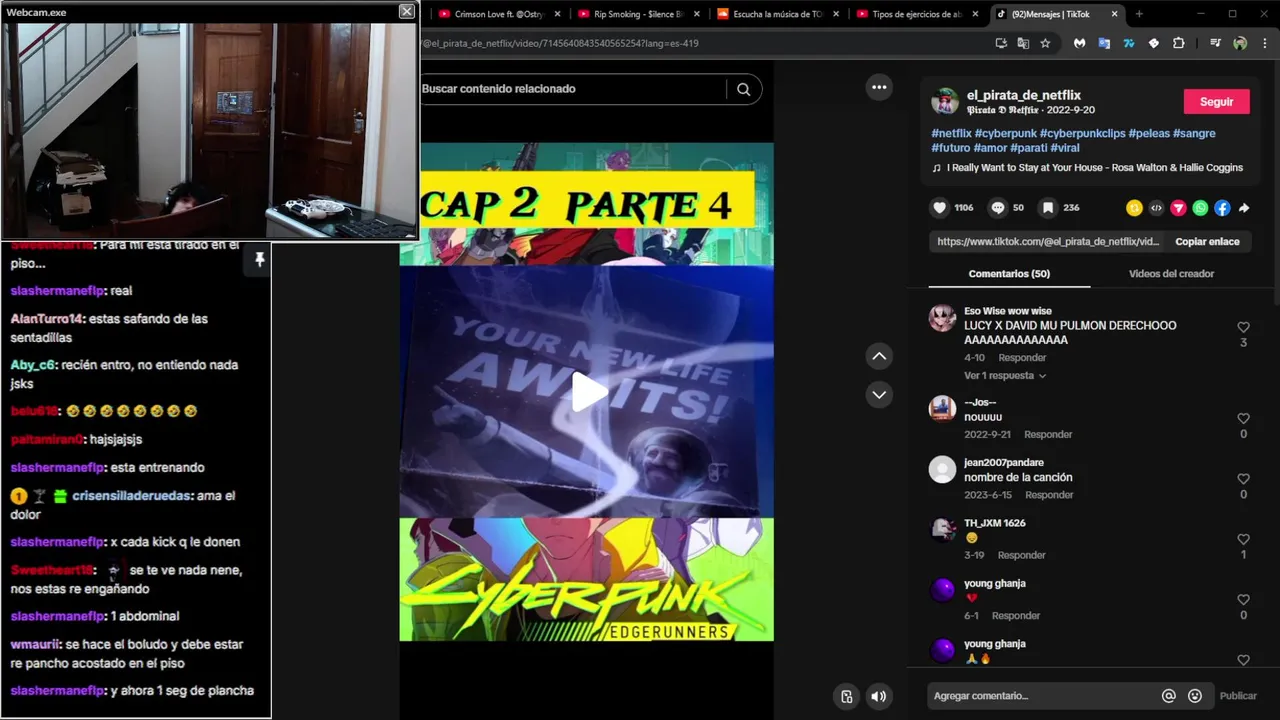
Task: Share via Facebook icon
Action: tap(1222, 208)
